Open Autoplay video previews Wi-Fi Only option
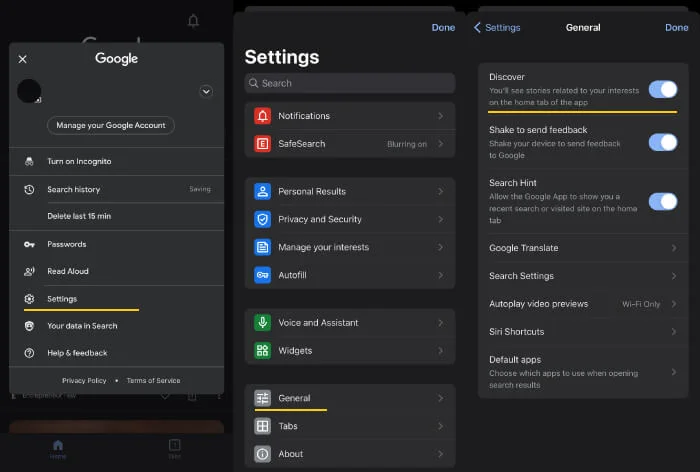 click(x=640, y=304)
